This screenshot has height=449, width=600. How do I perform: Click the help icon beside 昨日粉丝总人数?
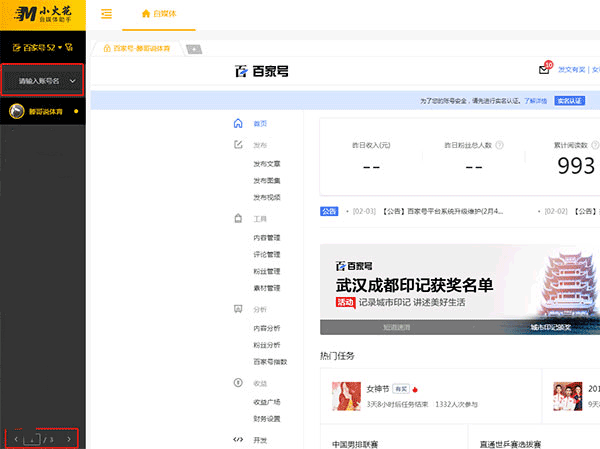click(x=499, y=145)
